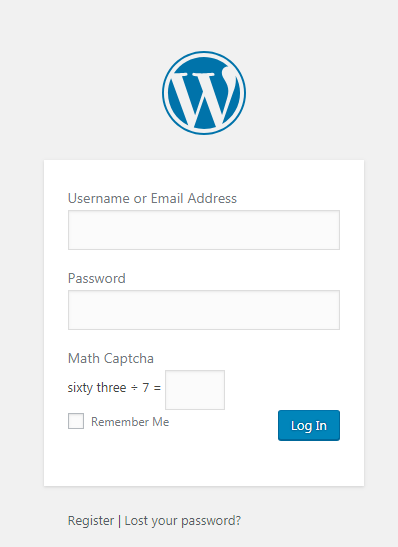Click the blue Log In button
The image size is (398, 547).
tap(309, 426)
